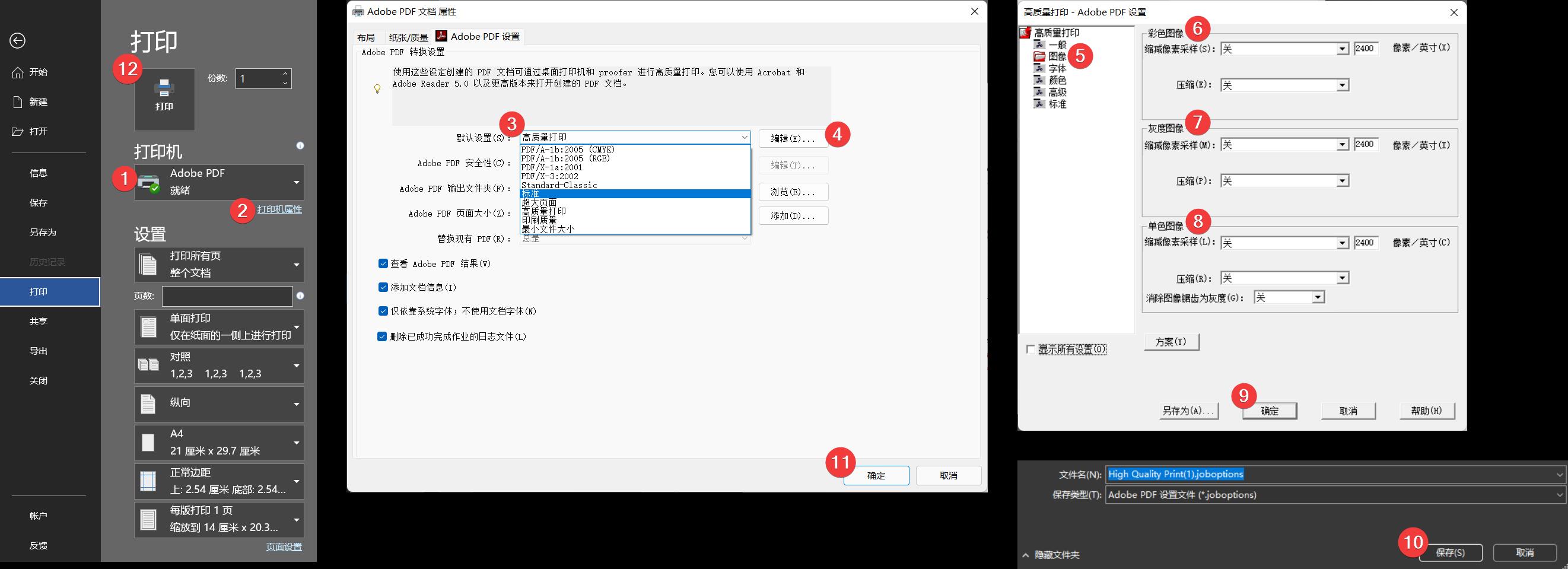Select PDF/X-3:2002 in settings list
This screenshot has width=1568, height=569.
[635, 176]
